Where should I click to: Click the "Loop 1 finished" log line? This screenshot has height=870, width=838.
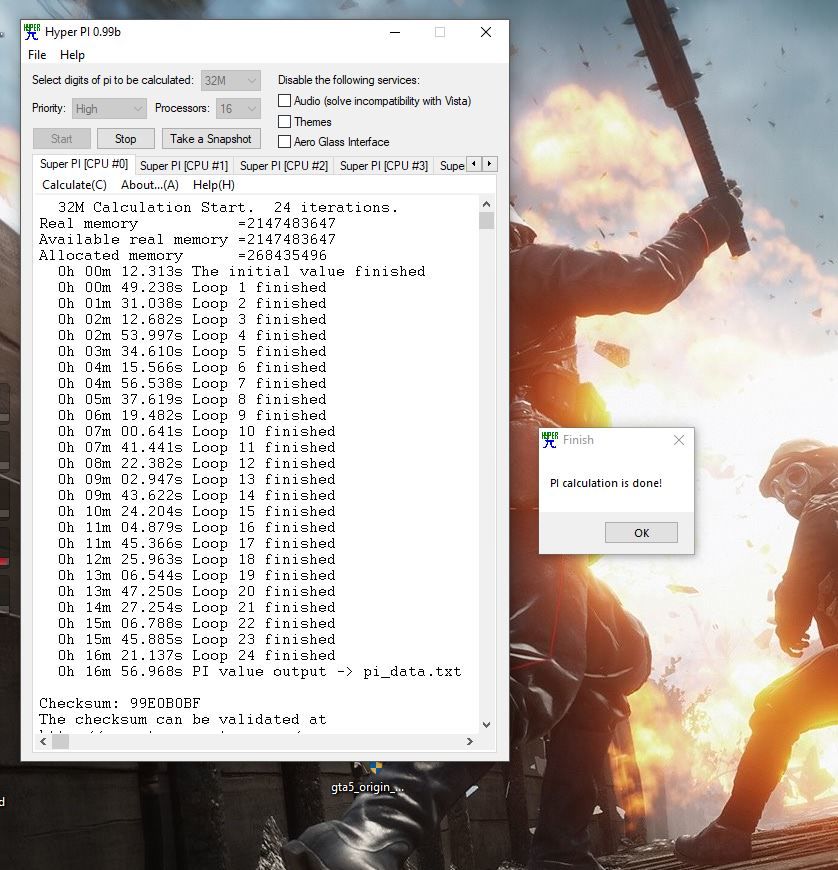pyautogui.click(x=192, y=287)
